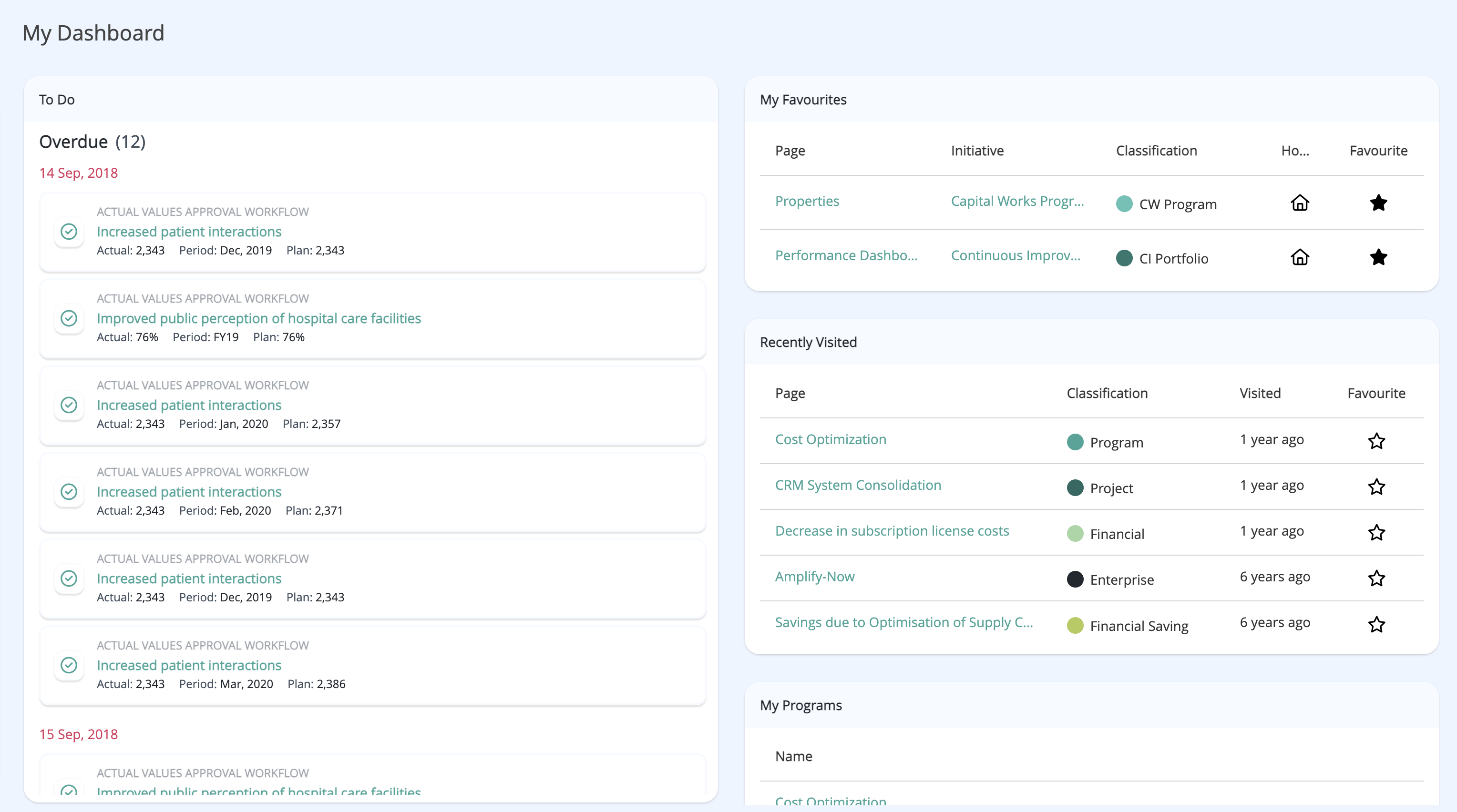Click the Financial classification colour dot

(x=1075, y=533)
